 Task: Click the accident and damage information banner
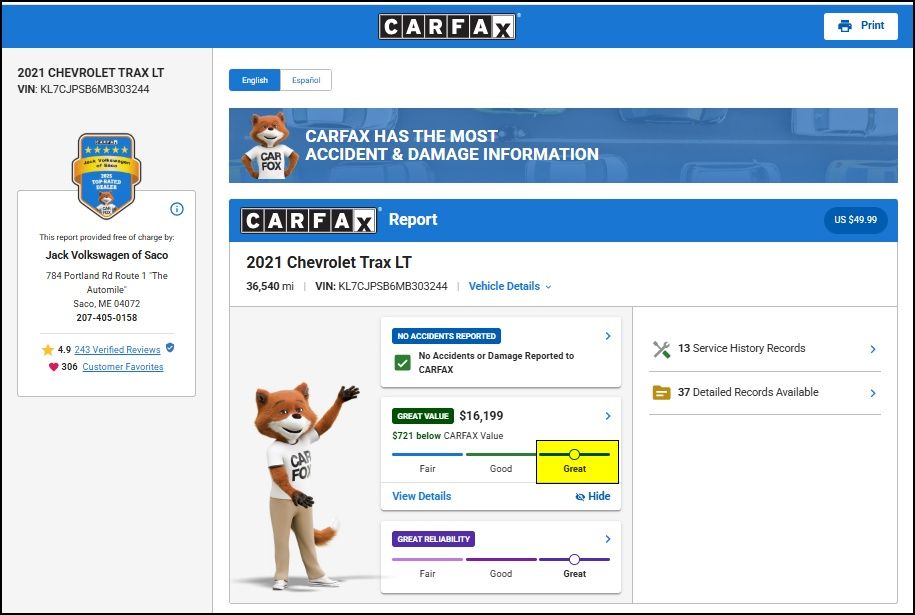coord(563,145)
